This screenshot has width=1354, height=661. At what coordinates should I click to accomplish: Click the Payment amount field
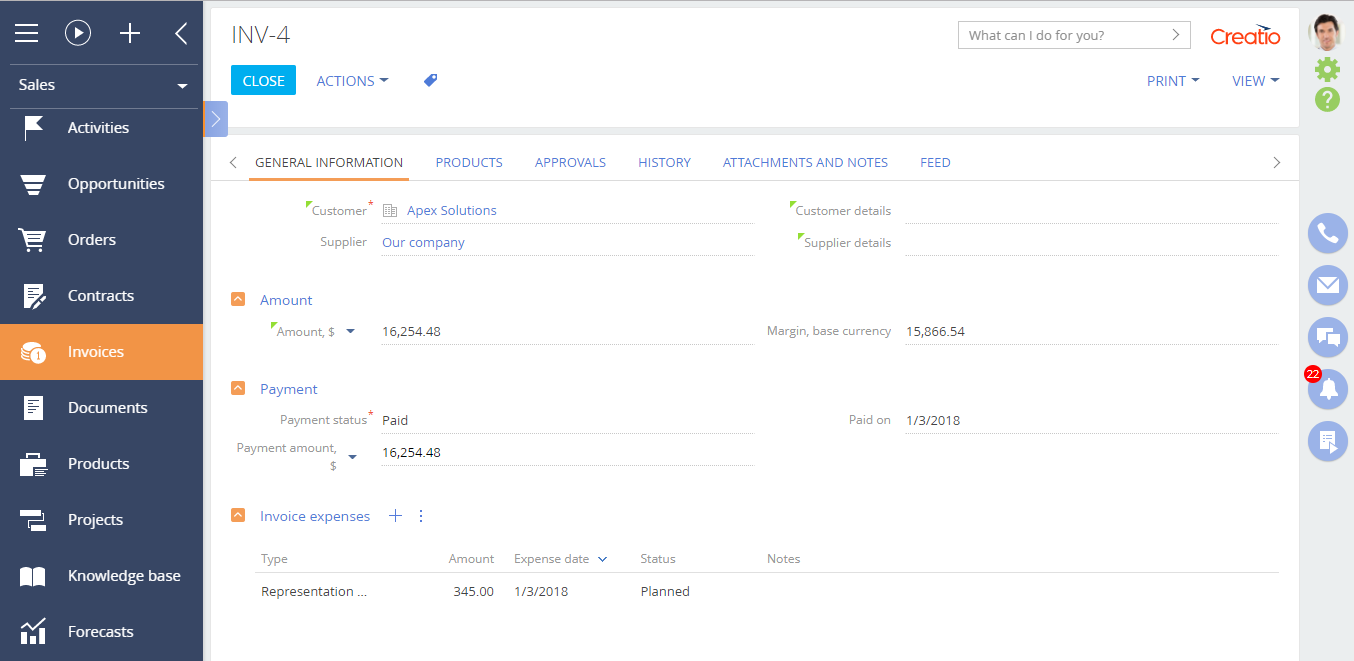(568, 453)
